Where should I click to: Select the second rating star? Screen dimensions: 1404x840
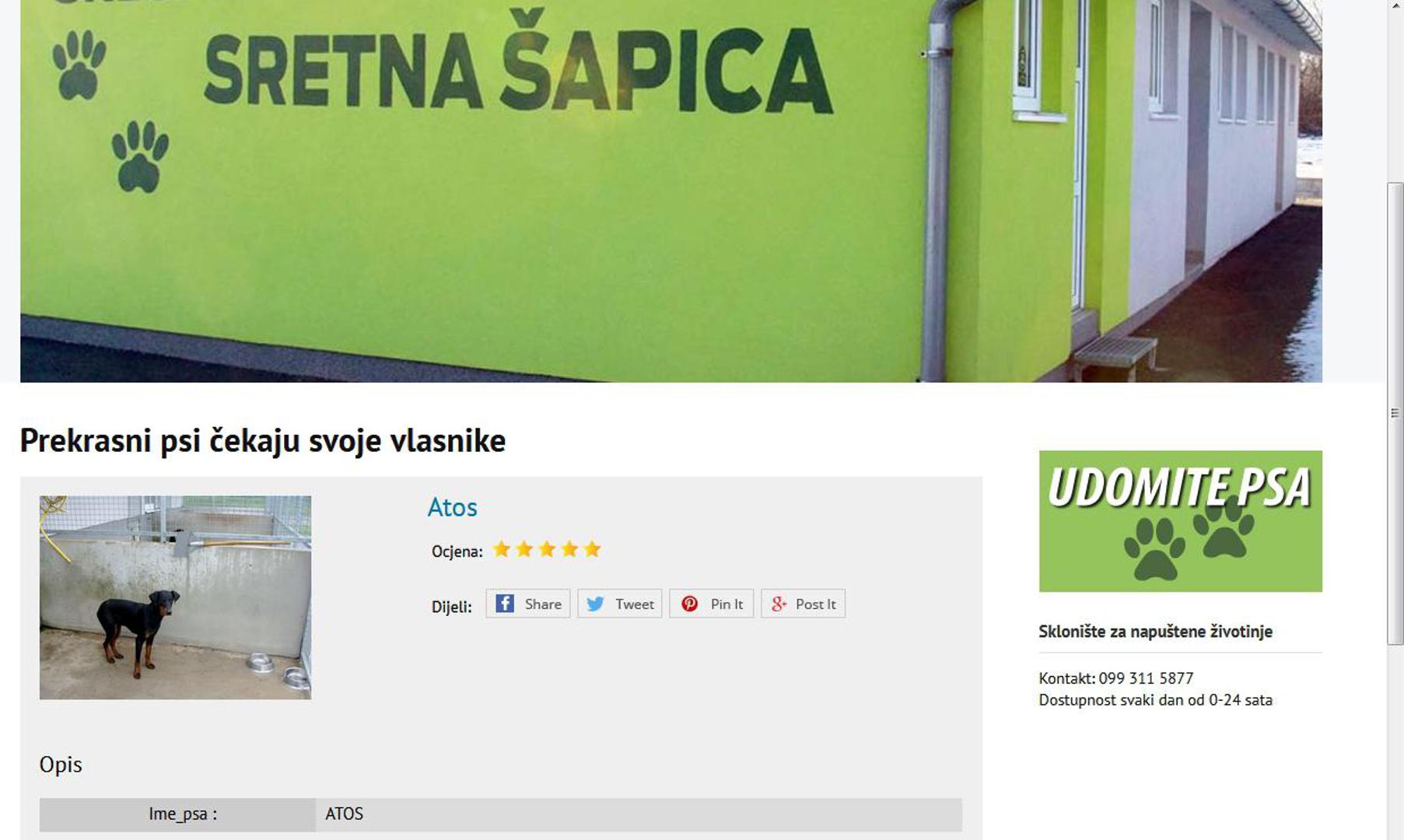(524, 550)
